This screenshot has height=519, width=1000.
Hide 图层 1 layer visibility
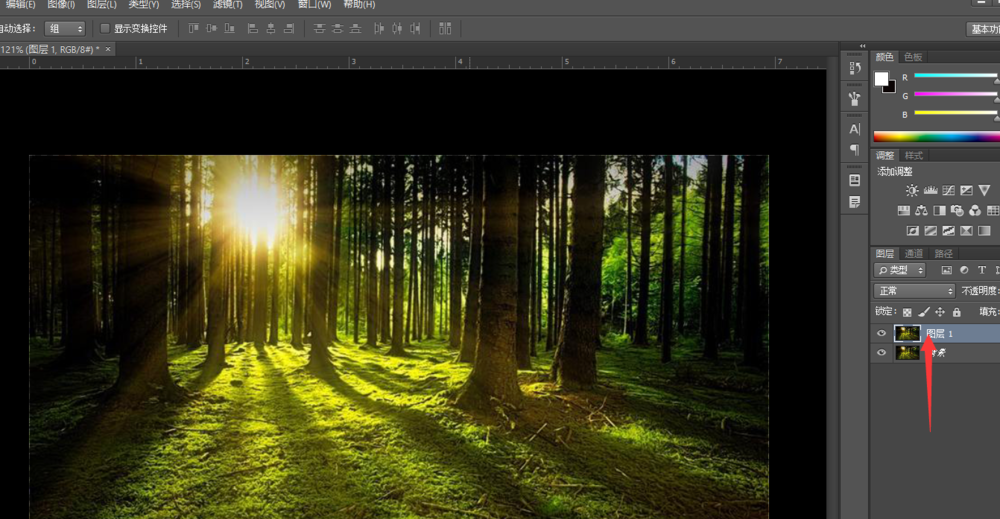point(881,334)
